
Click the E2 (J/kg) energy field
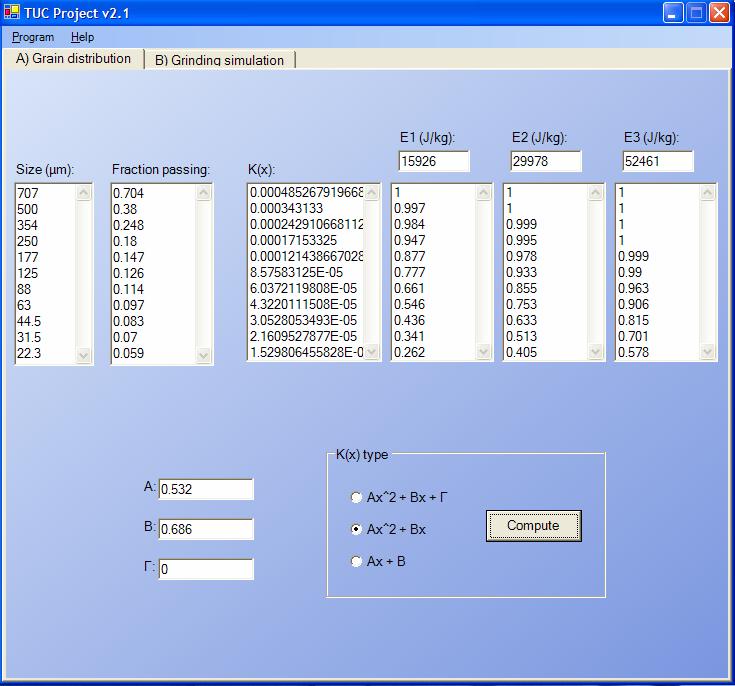[546, 161]
